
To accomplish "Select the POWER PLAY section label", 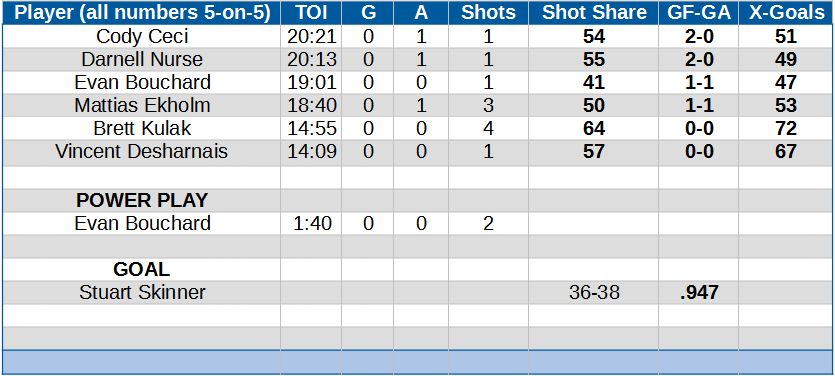I will [x=141, y=200].
